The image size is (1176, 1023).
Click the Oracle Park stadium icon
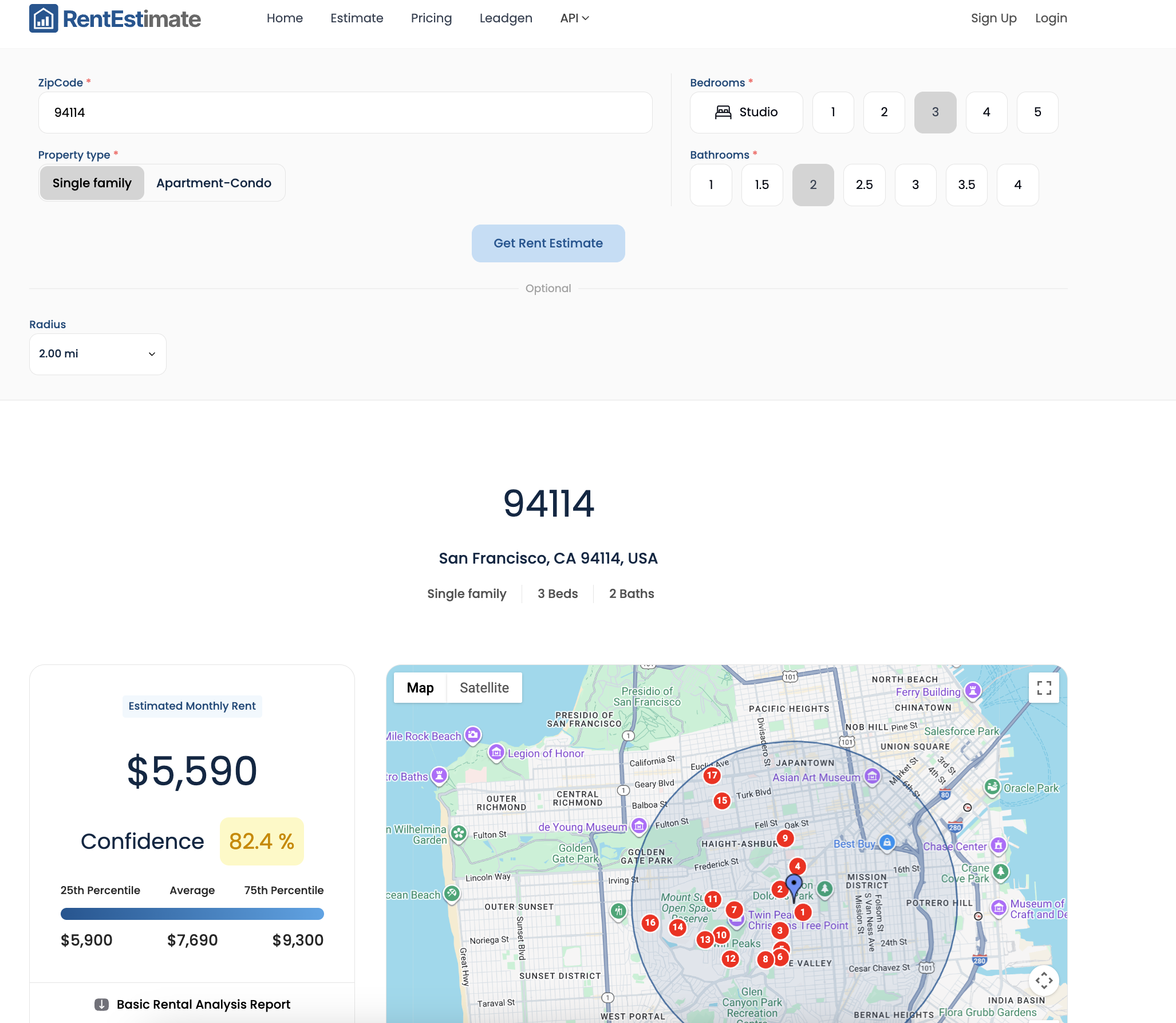(x=992, y=788)
